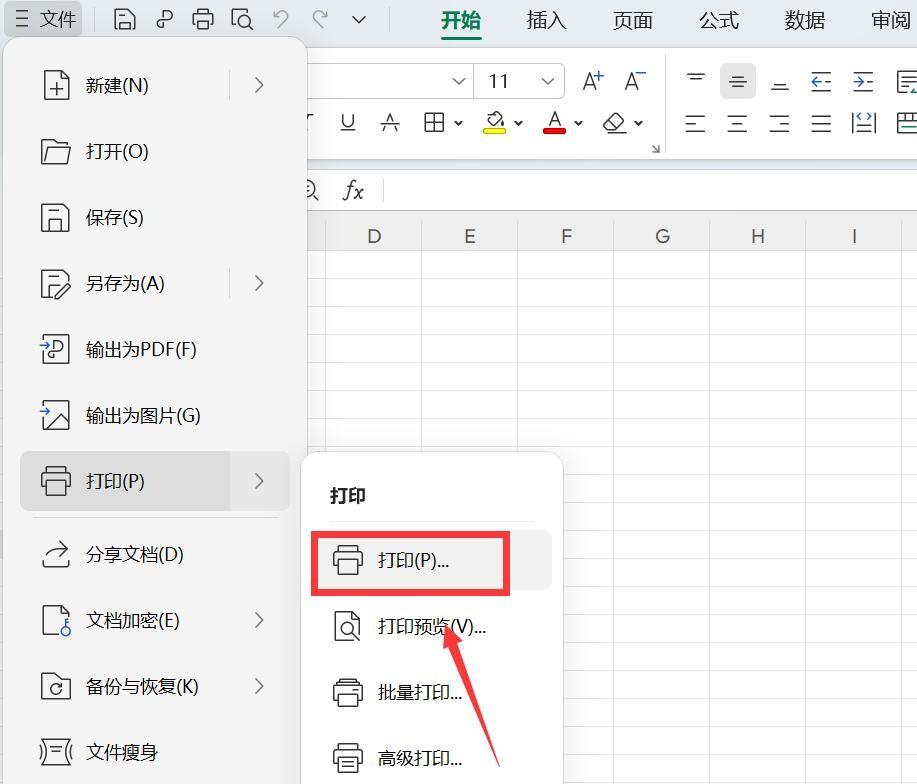Switch to the 开始 tab
This screenshot has width=917, height=784.
[461, 20]
